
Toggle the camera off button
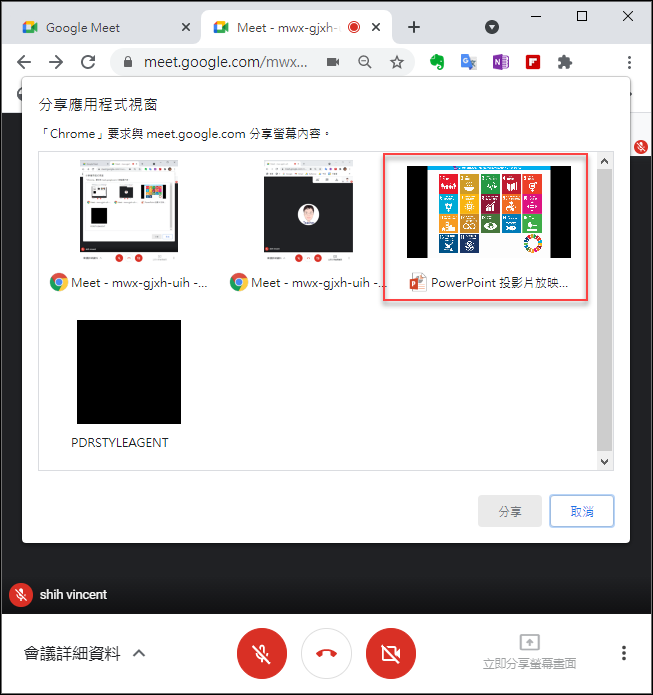(x=391, y=653)
